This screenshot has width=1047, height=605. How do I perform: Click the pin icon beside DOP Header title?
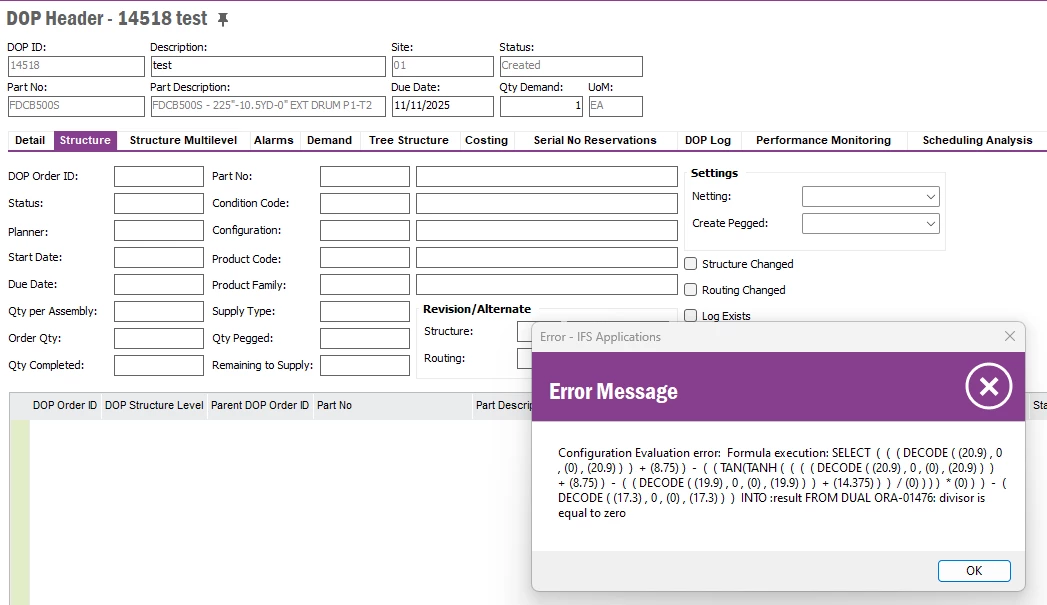(x=223, y=19)
